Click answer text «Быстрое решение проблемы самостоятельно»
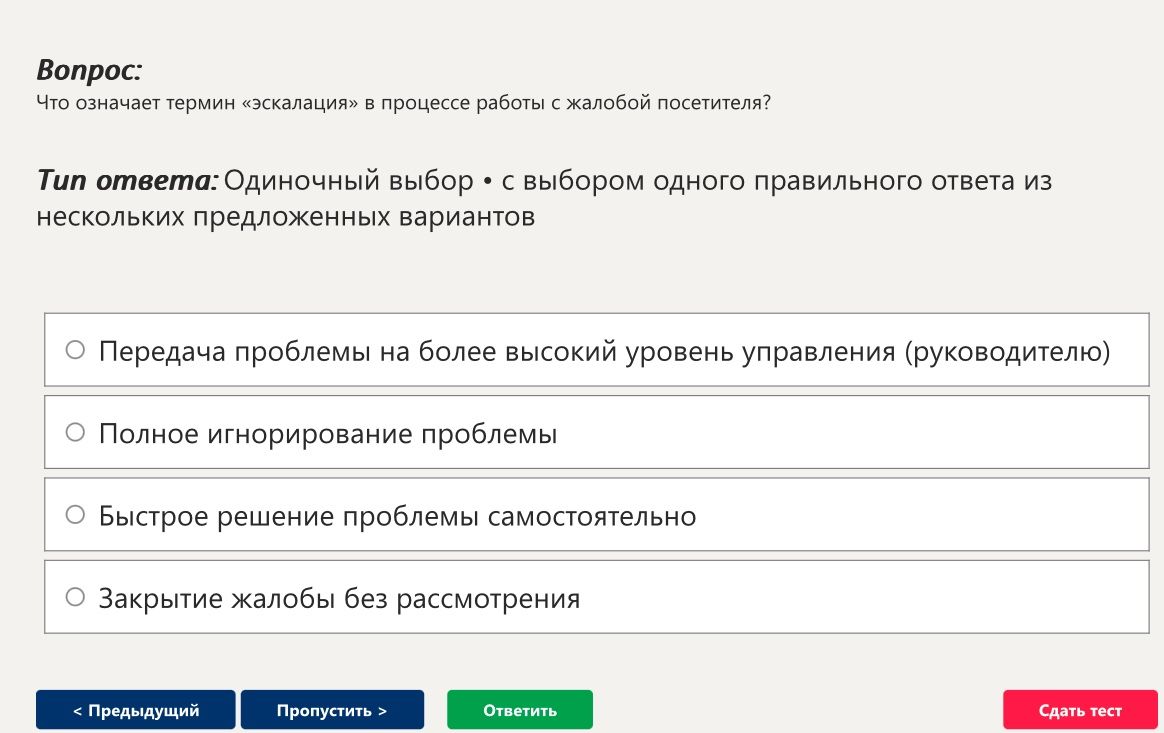The image size is (1164, 733). (397, 516)
